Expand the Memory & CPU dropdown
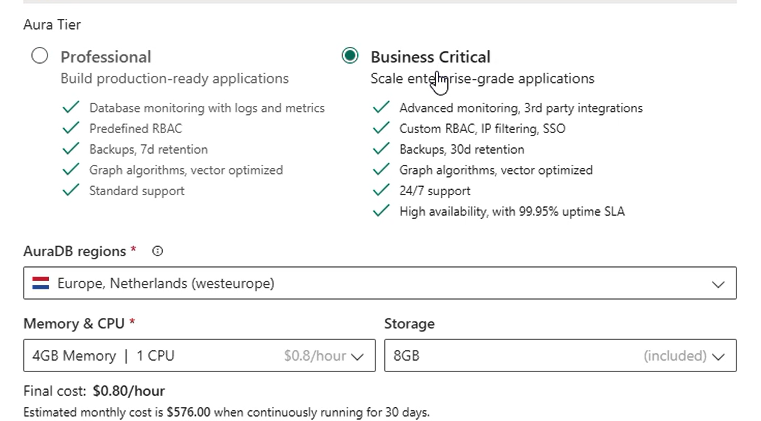 tap(199, 355)
